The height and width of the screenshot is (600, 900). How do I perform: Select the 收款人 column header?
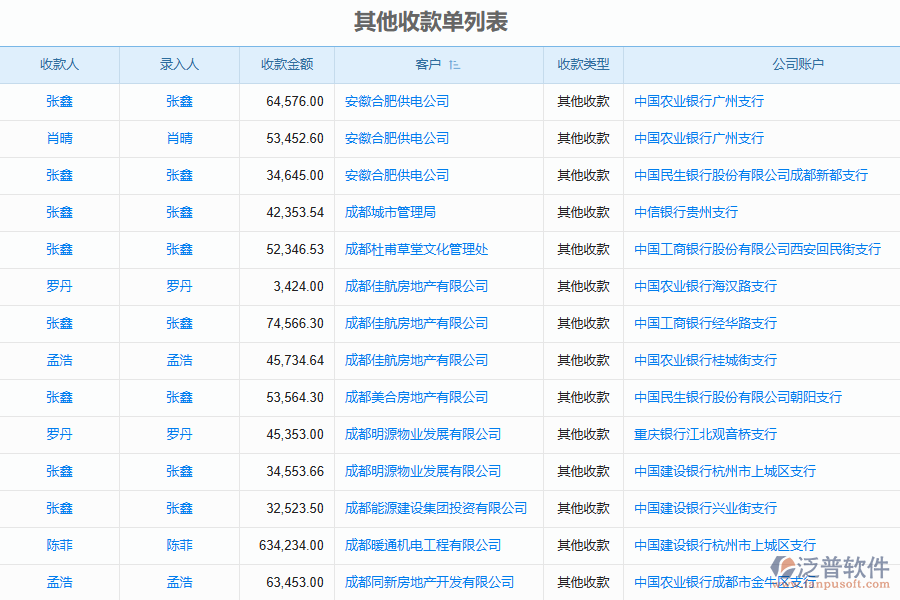(59, 64)
